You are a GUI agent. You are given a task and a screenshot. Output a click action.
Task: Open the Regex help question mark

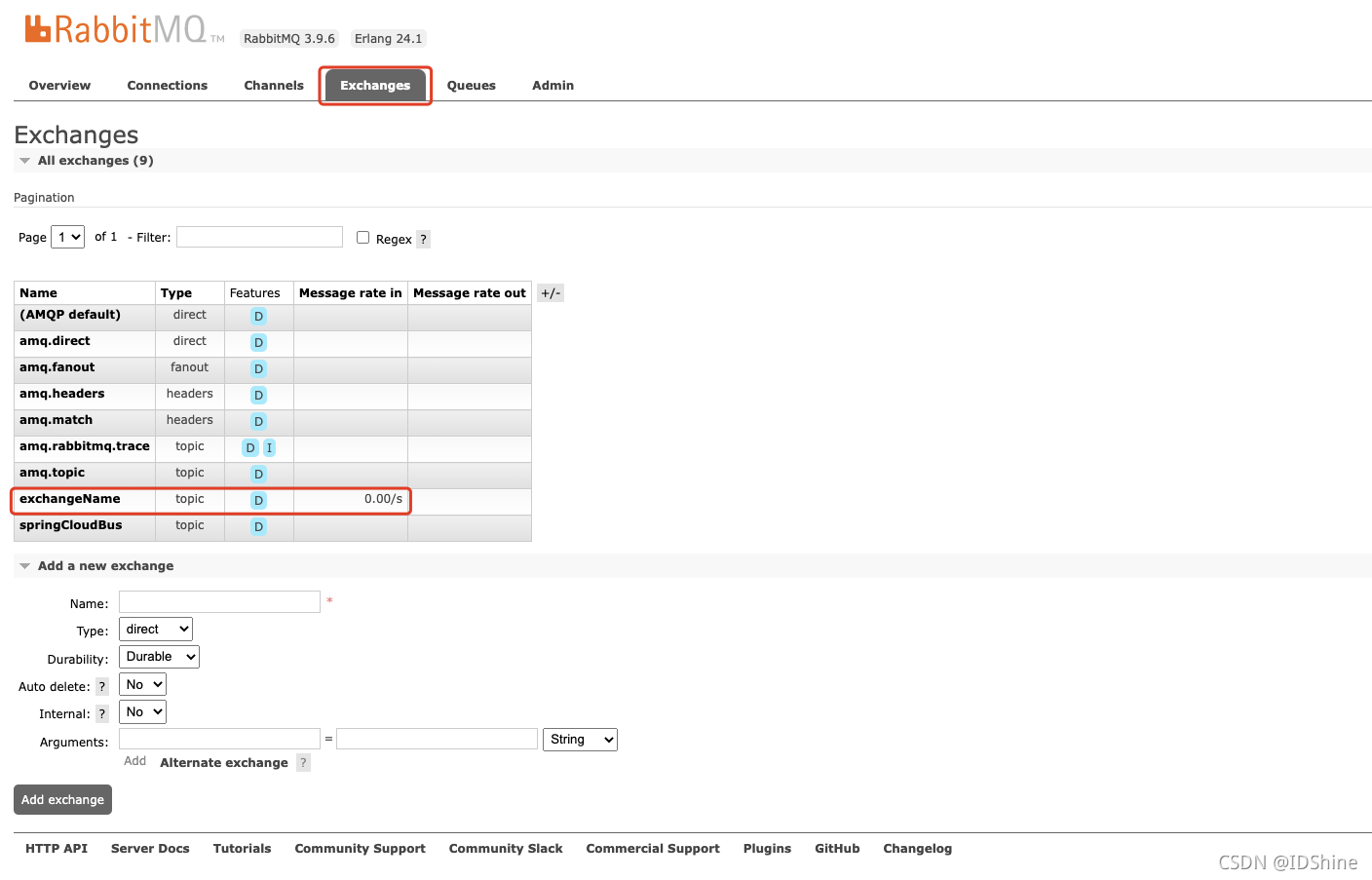click(423, 239)
